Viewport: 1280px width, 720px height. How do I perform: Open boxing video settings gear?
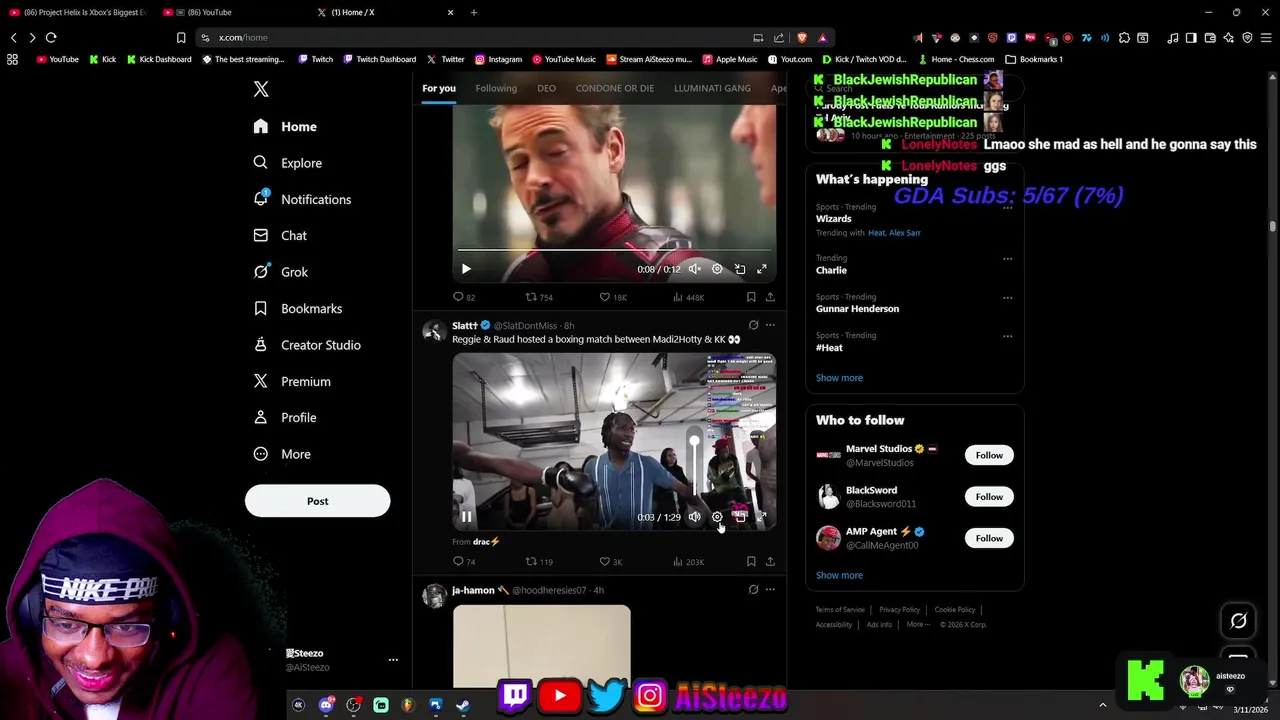pos(717,517)
